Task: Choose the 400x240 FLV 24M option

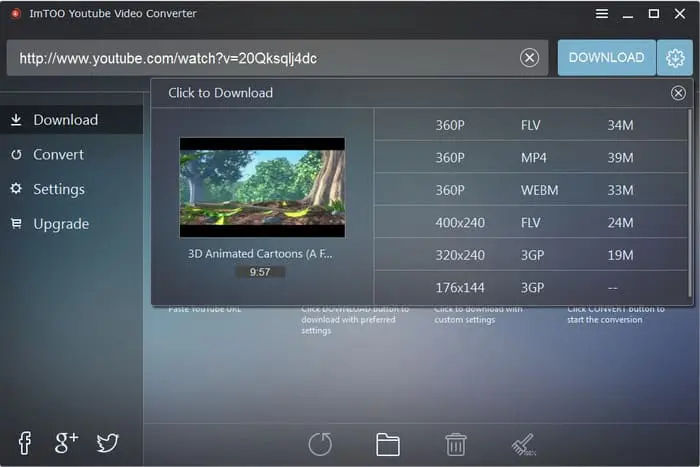Action: [x=531, y=222]
